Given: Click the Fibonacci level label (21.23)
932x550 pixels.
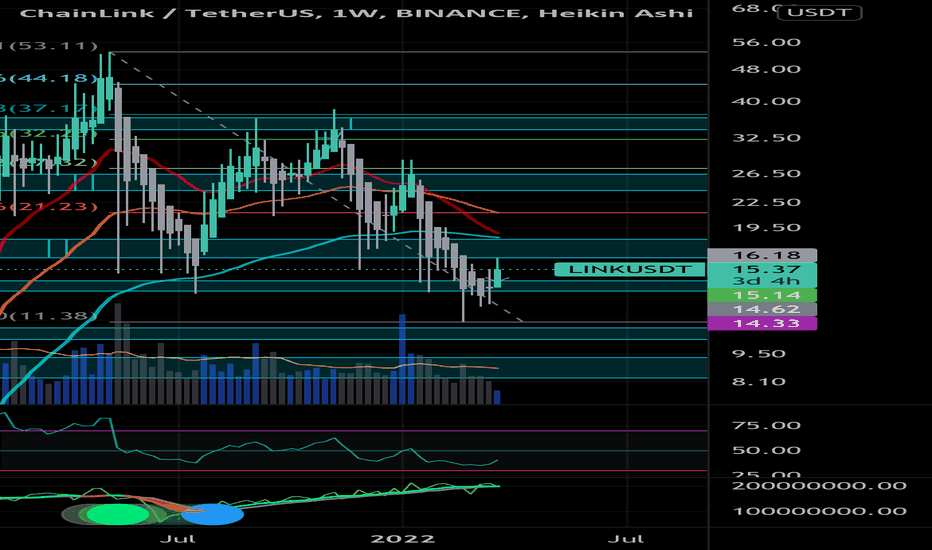Looking at the screenshot, I should pos(48,206).
